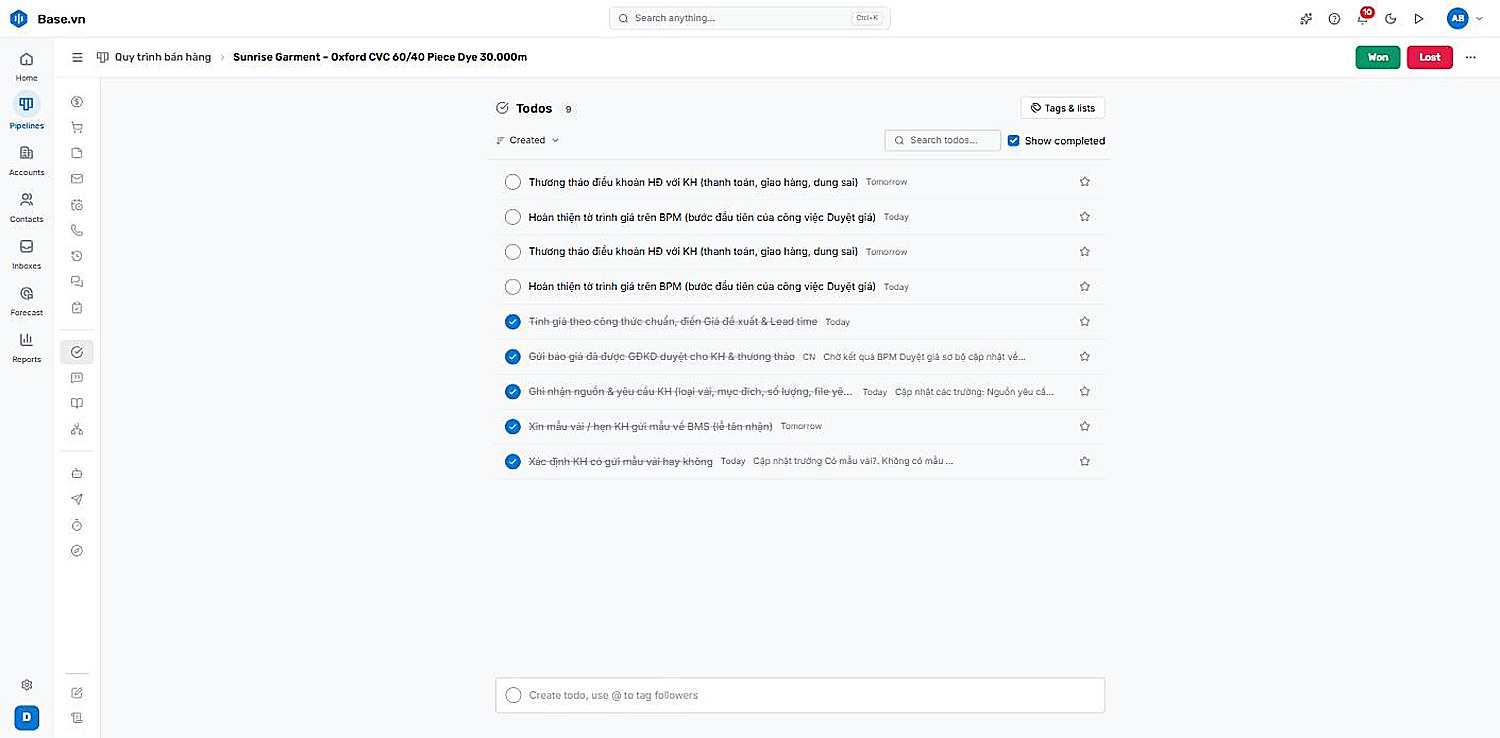Open Forecast in the left sidebar
This screenshot has width=1500, height=738.
[27, 299]
